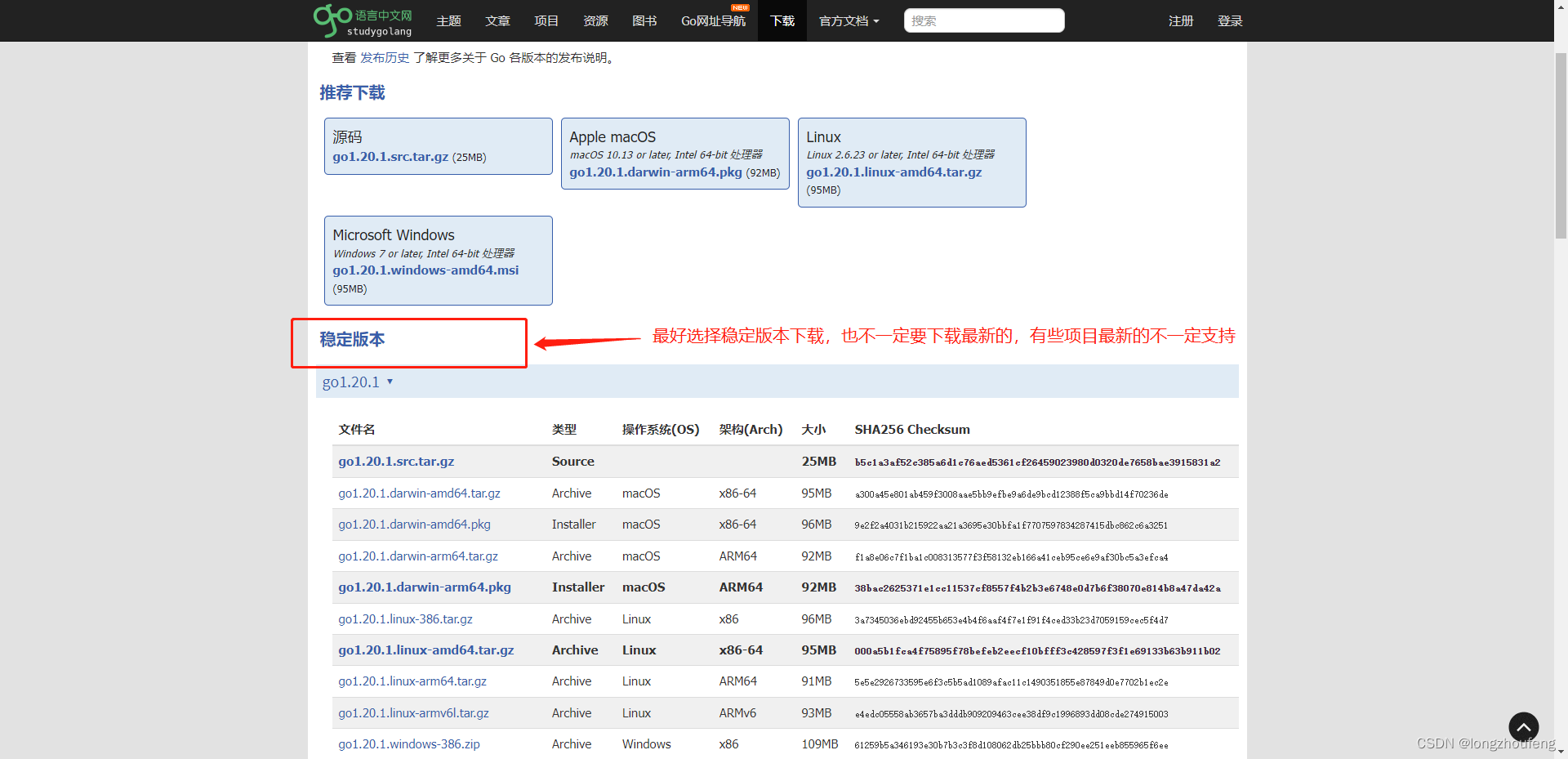Click go1.20.1.darwin-arm64.tar.gz in the table

point(418,556)
